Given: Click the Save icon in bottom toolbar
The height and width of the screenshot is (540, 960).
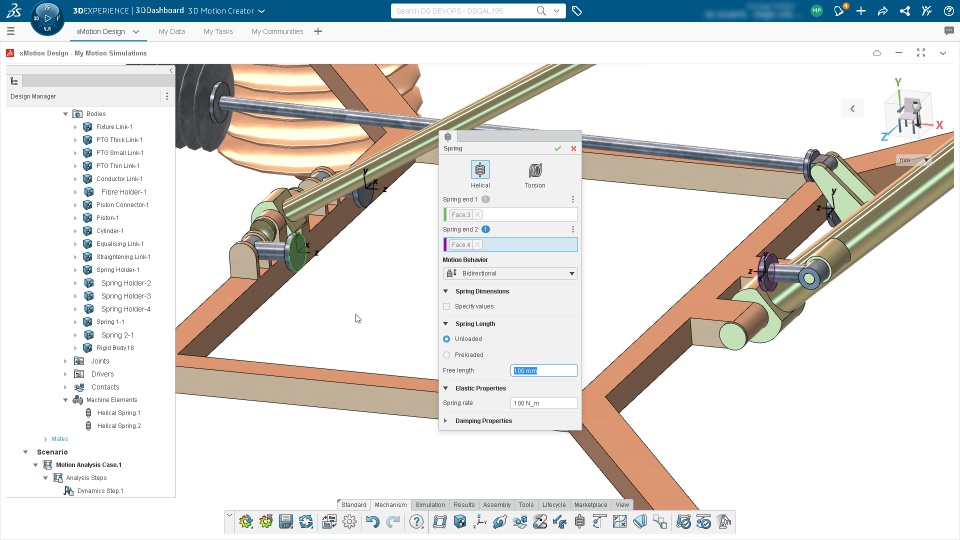Looking at the screenshot, I should (x=286, y=522).
